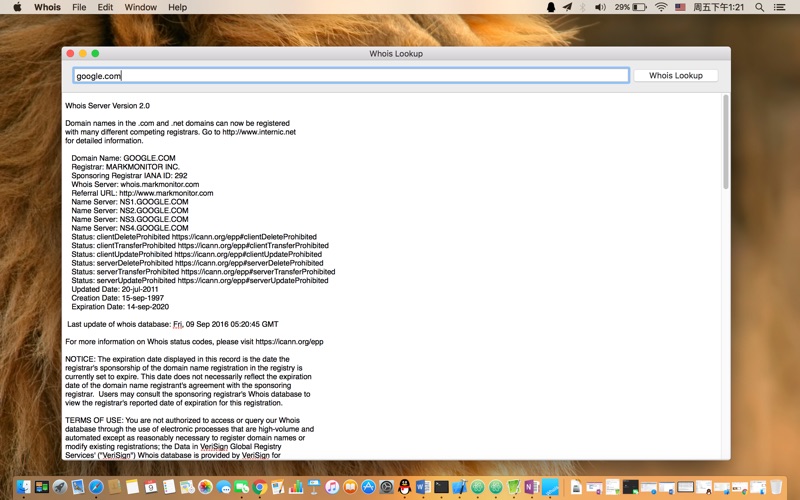Click the QQ bell icon in menu bar

551,7
